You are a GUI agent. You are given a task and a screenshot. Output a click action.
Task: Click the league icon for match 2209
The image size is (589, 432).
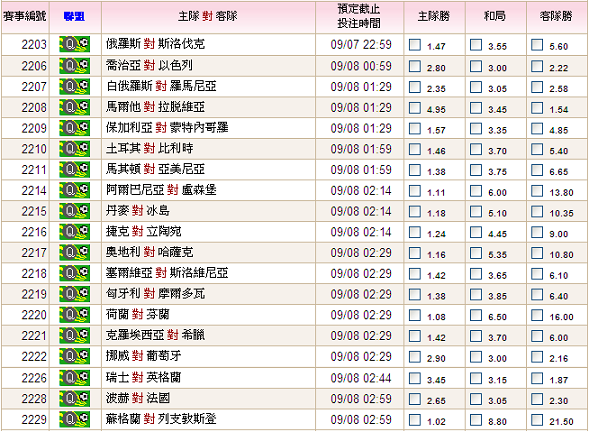tap(74, 128)
